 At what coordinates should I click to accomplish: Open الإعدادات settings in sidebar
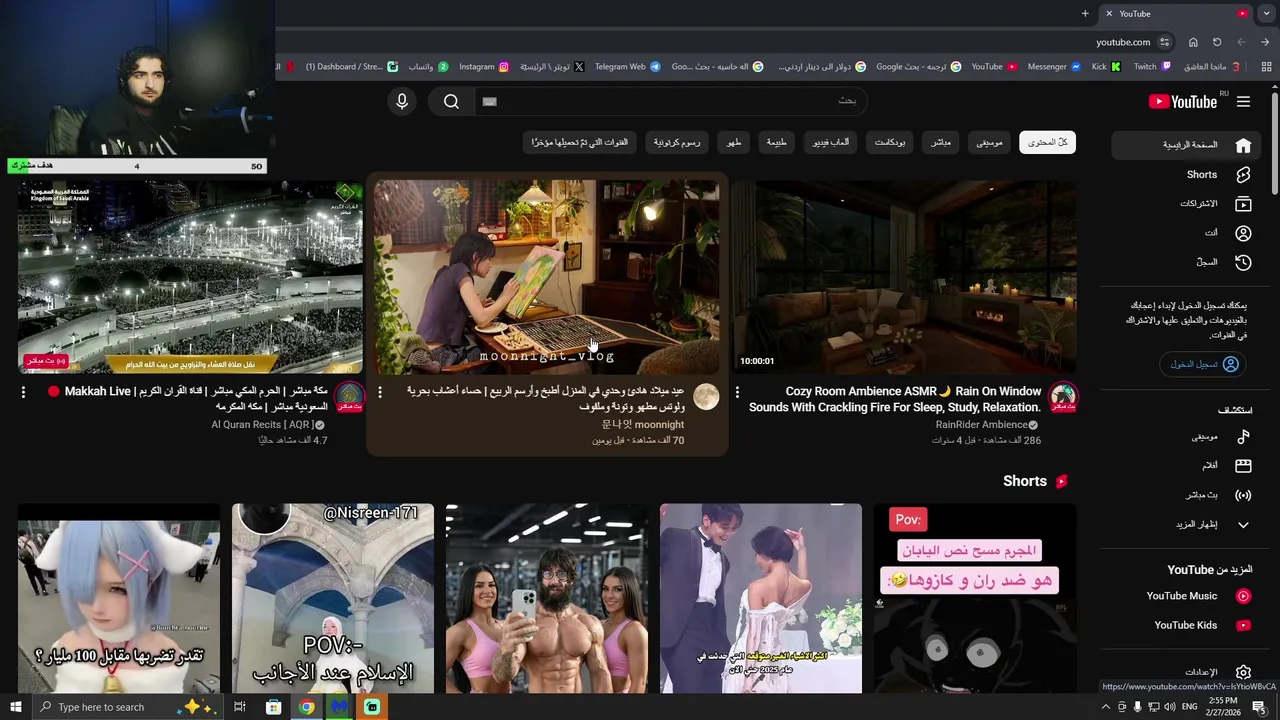pyautogui.click(x=1184, y=672)
